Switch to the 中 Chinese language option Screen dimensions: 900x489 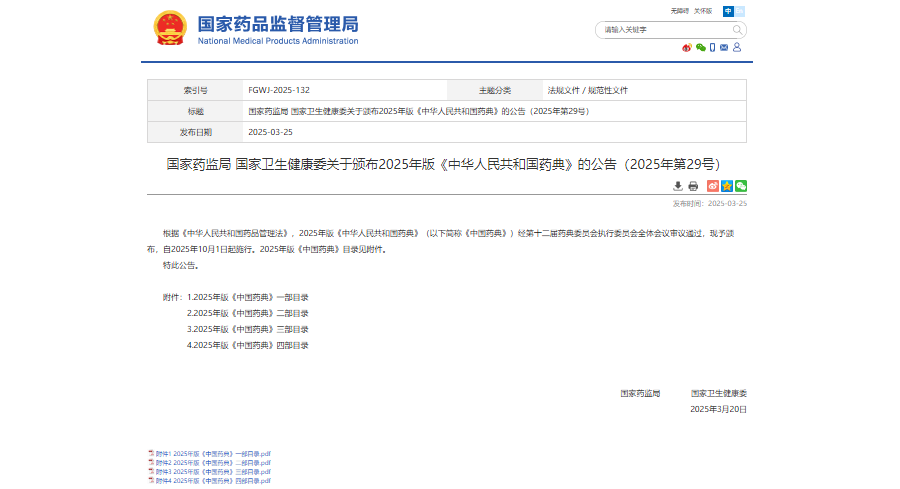tap(728, 11)
